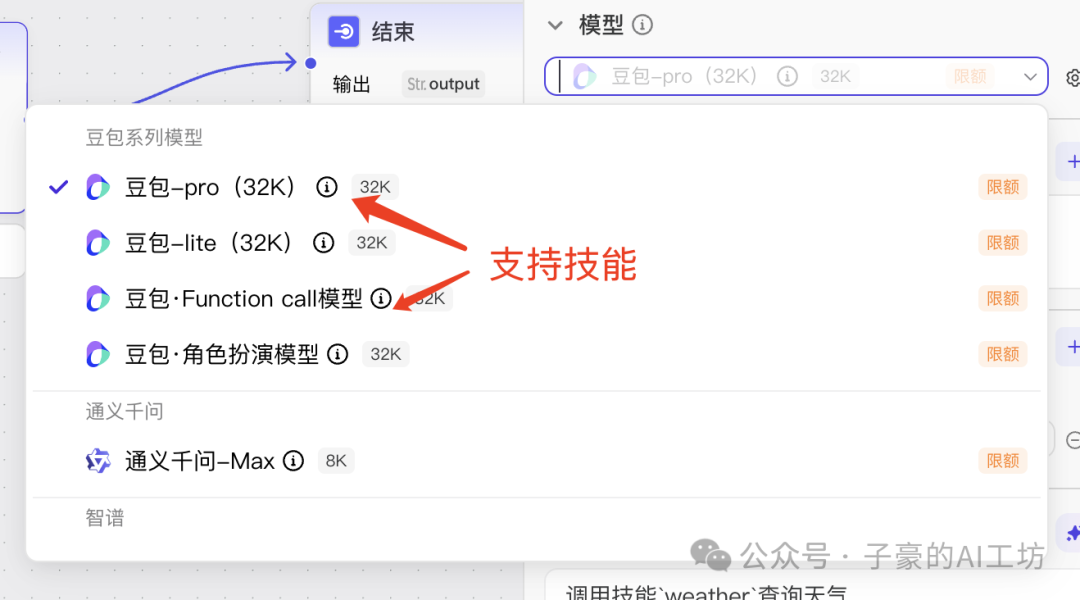Select 通义千问-Max model

coord(537,461)
